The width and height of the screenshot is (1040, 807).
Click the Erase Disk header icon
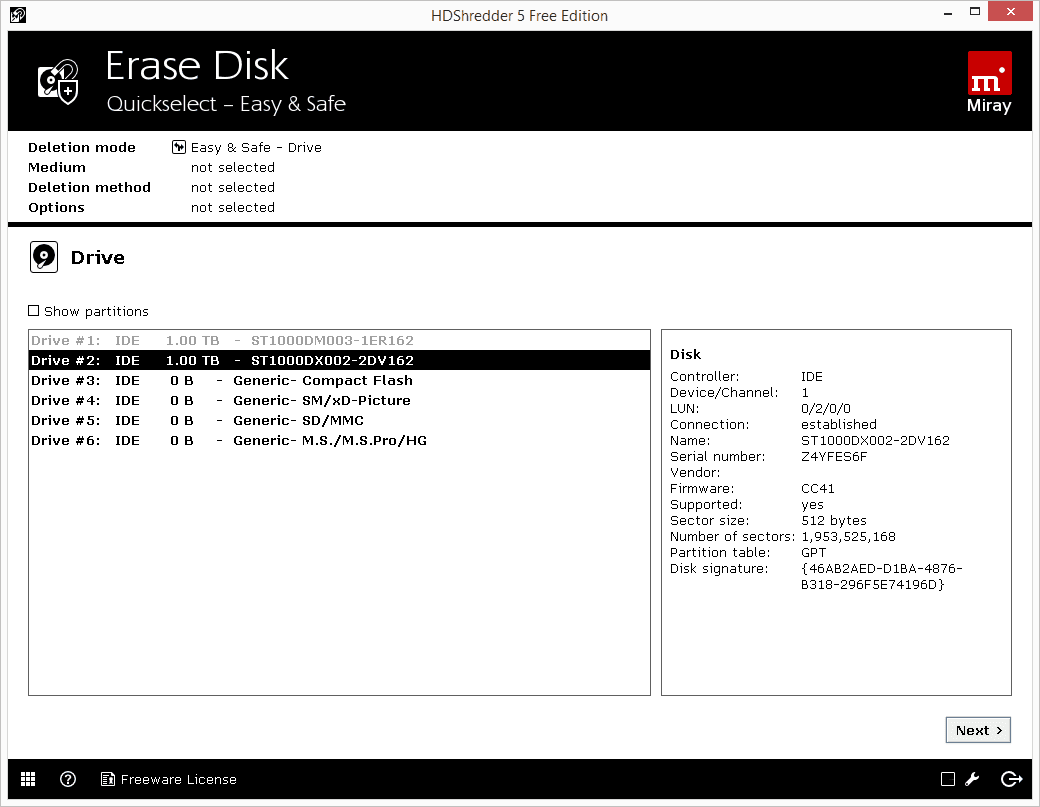pos(58,81)
